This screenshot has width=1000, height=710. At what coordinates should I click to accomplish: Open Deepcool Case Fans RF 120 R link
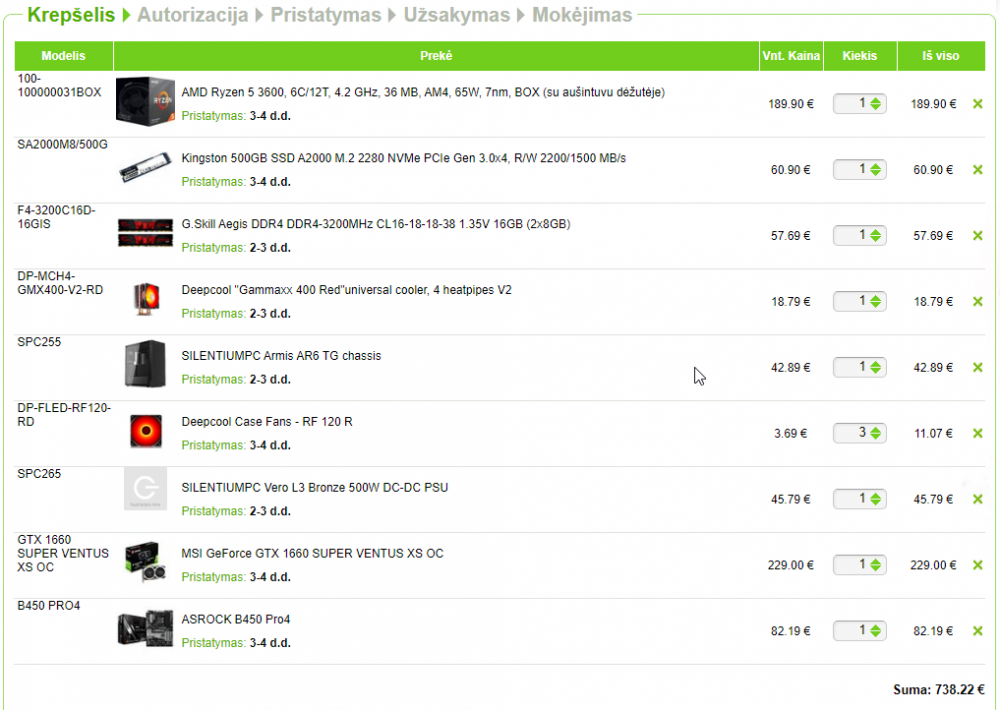[267, 422]
